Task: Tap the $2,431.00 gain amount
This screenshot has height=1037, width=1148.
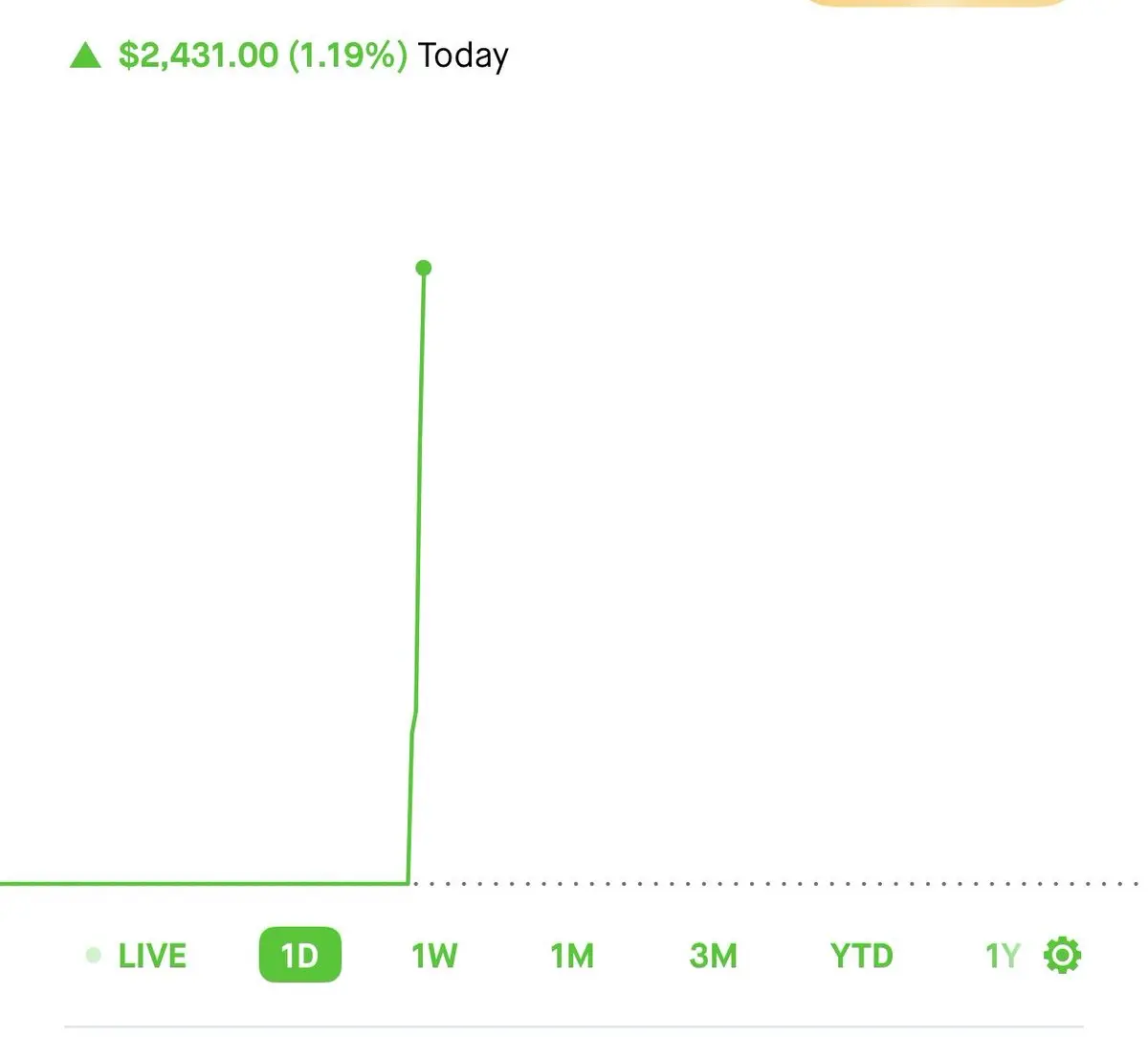Action: click(198, 55)
